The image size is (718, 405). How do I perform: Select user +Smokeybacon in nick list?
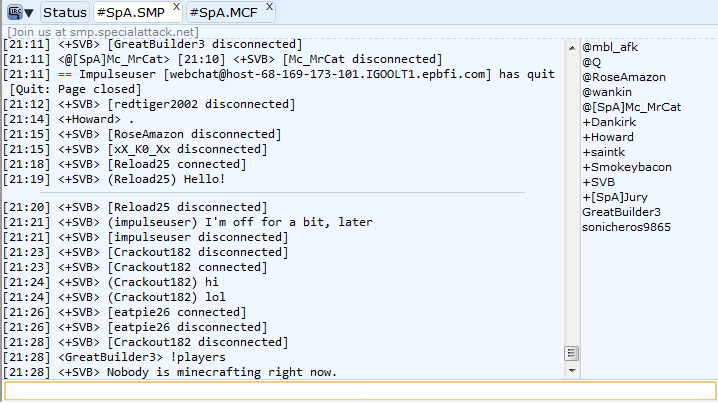click(627, 167)
